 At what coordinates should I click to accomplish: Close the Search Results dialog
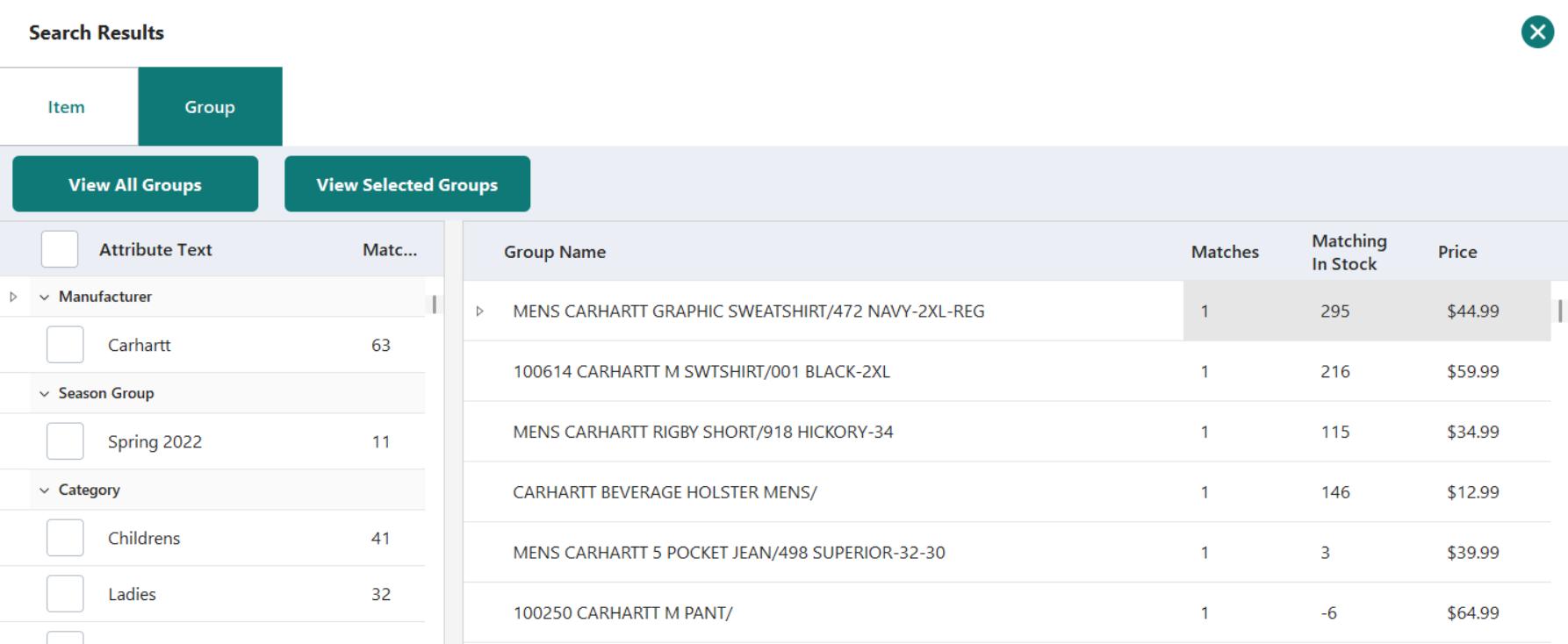coord(1537,32)
